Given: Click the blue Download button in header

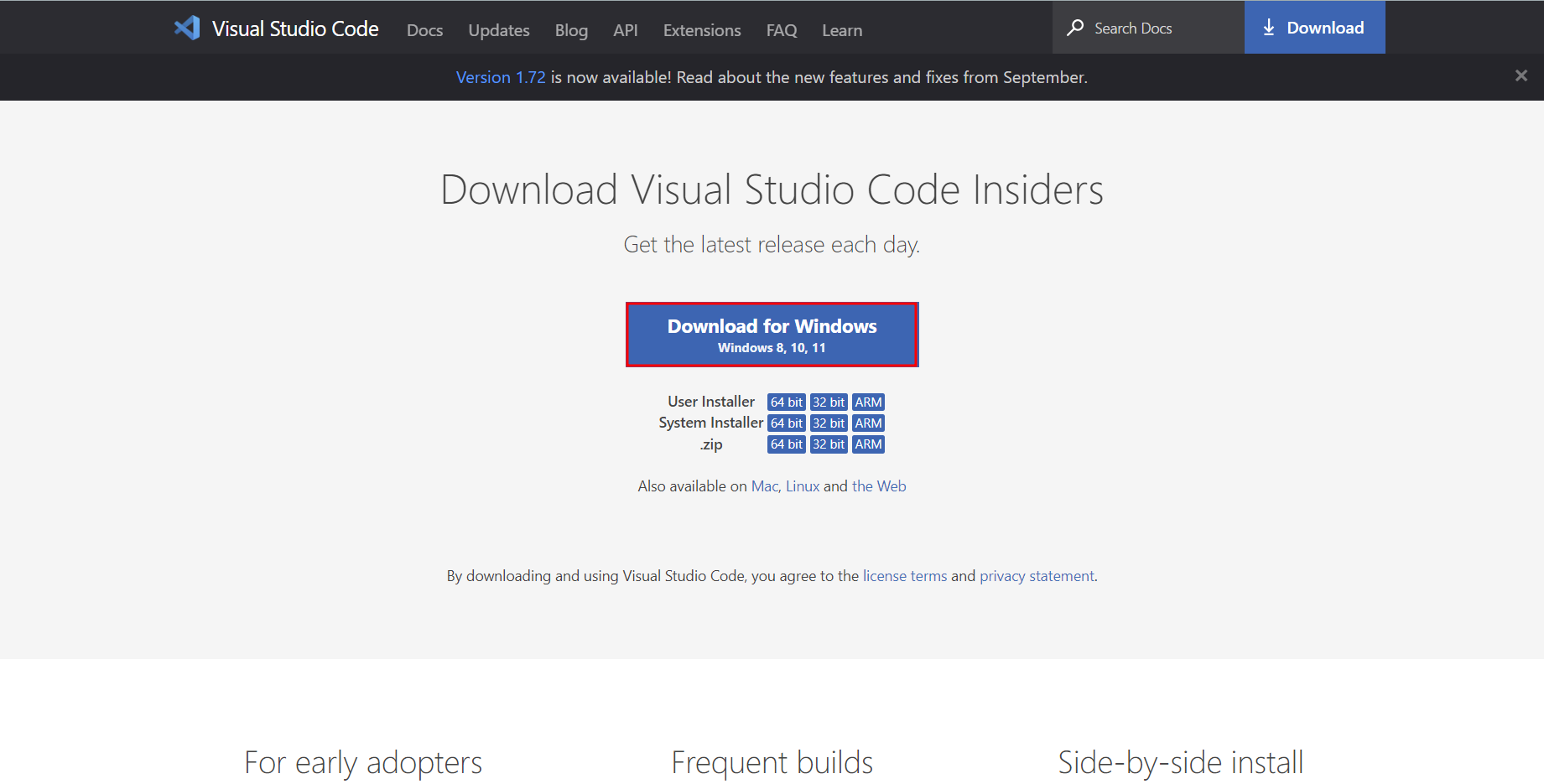Looking at the screenshot, I should pyautogui.click(x=1315, y=28).
